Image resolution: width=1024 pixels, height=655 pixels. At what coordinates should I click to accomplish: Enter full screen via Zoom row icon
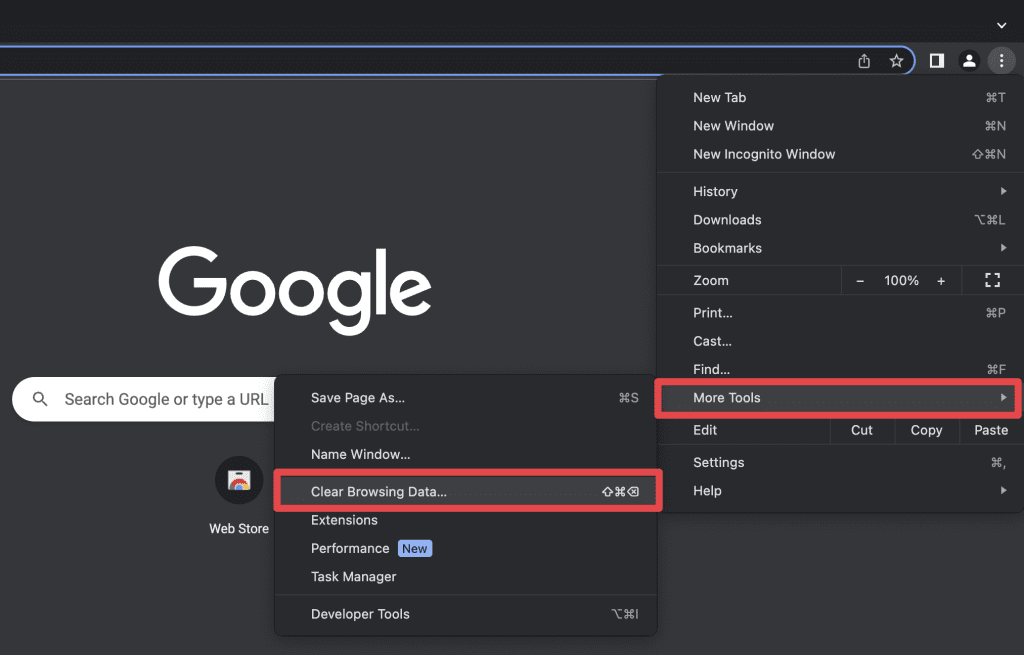point(992,280)
